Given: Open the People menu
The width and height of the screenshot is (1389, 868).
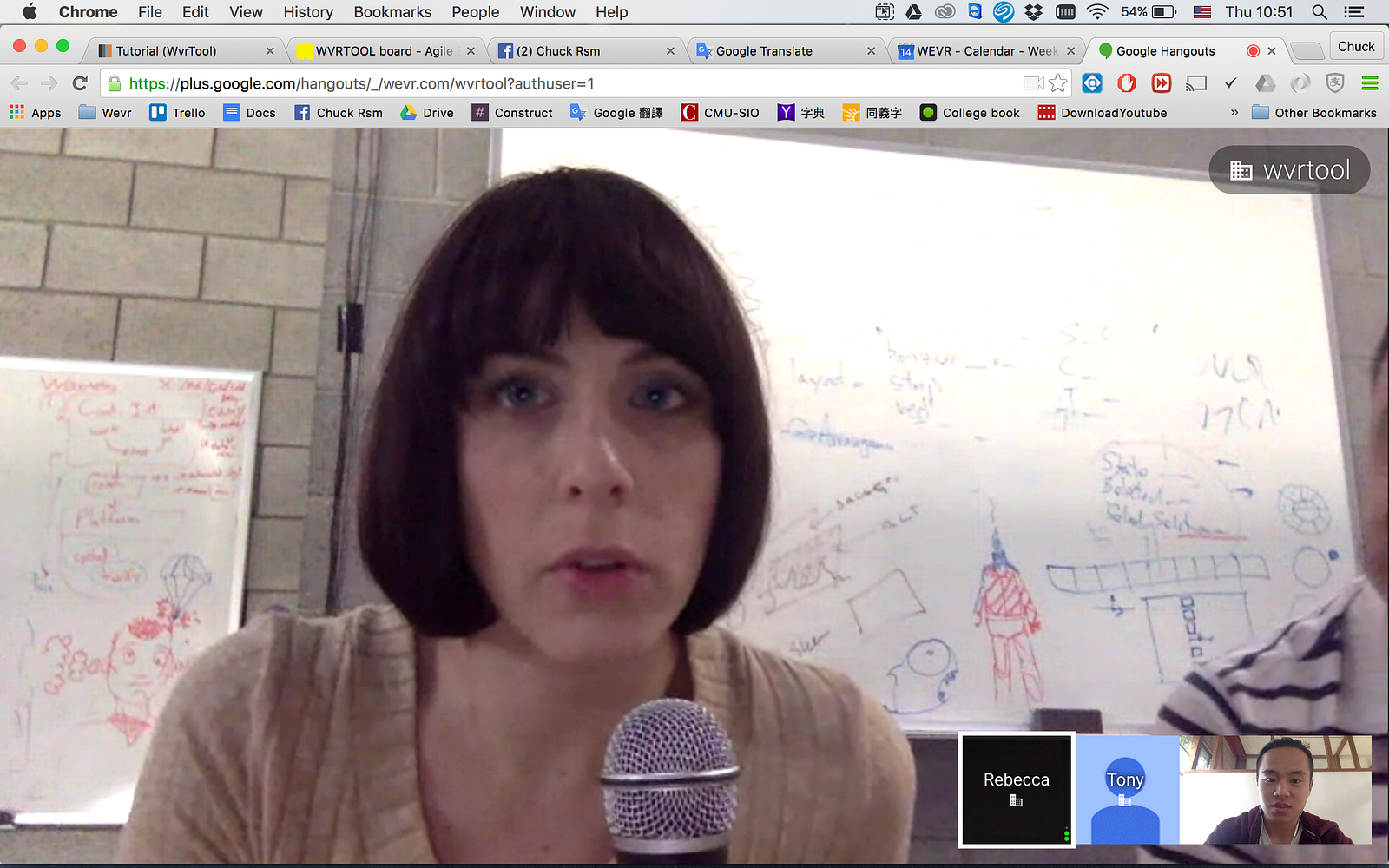Looking at the screenshot, I should pyautogui.click(x=476, y=12).
